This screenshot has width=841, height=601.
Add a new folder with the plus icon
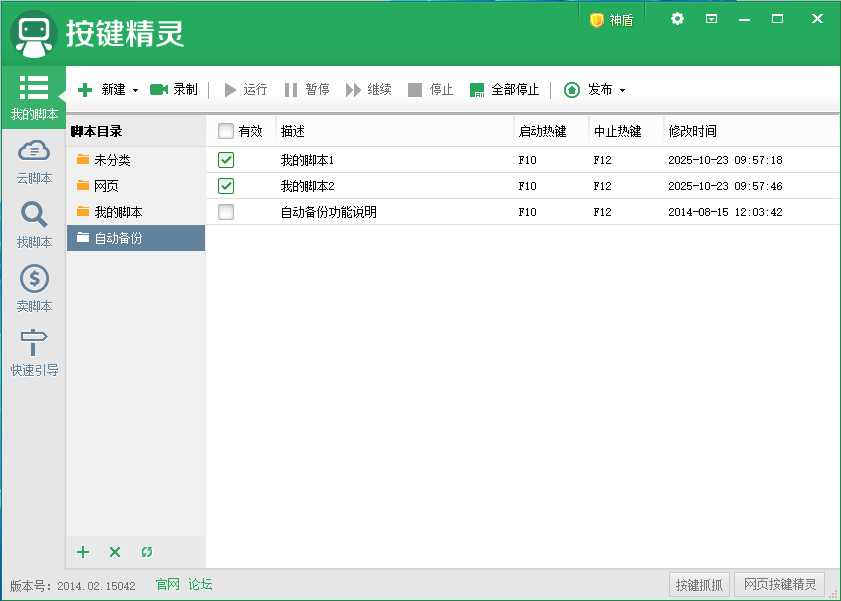[x=83, y=551]
